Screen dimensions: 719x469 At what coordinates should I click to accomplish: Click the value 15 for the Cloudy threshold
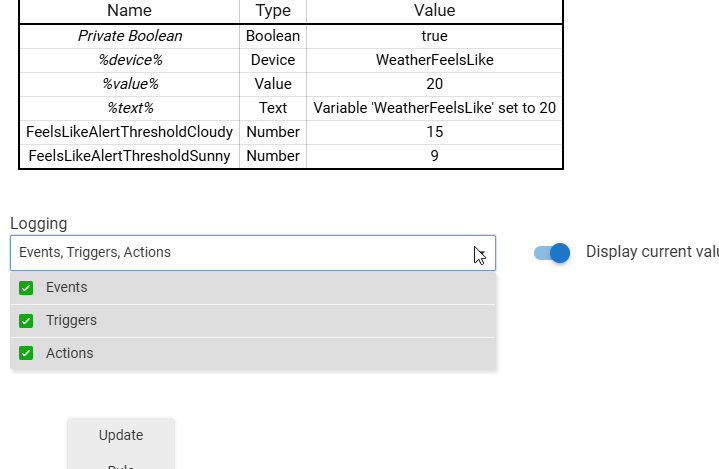434,132
